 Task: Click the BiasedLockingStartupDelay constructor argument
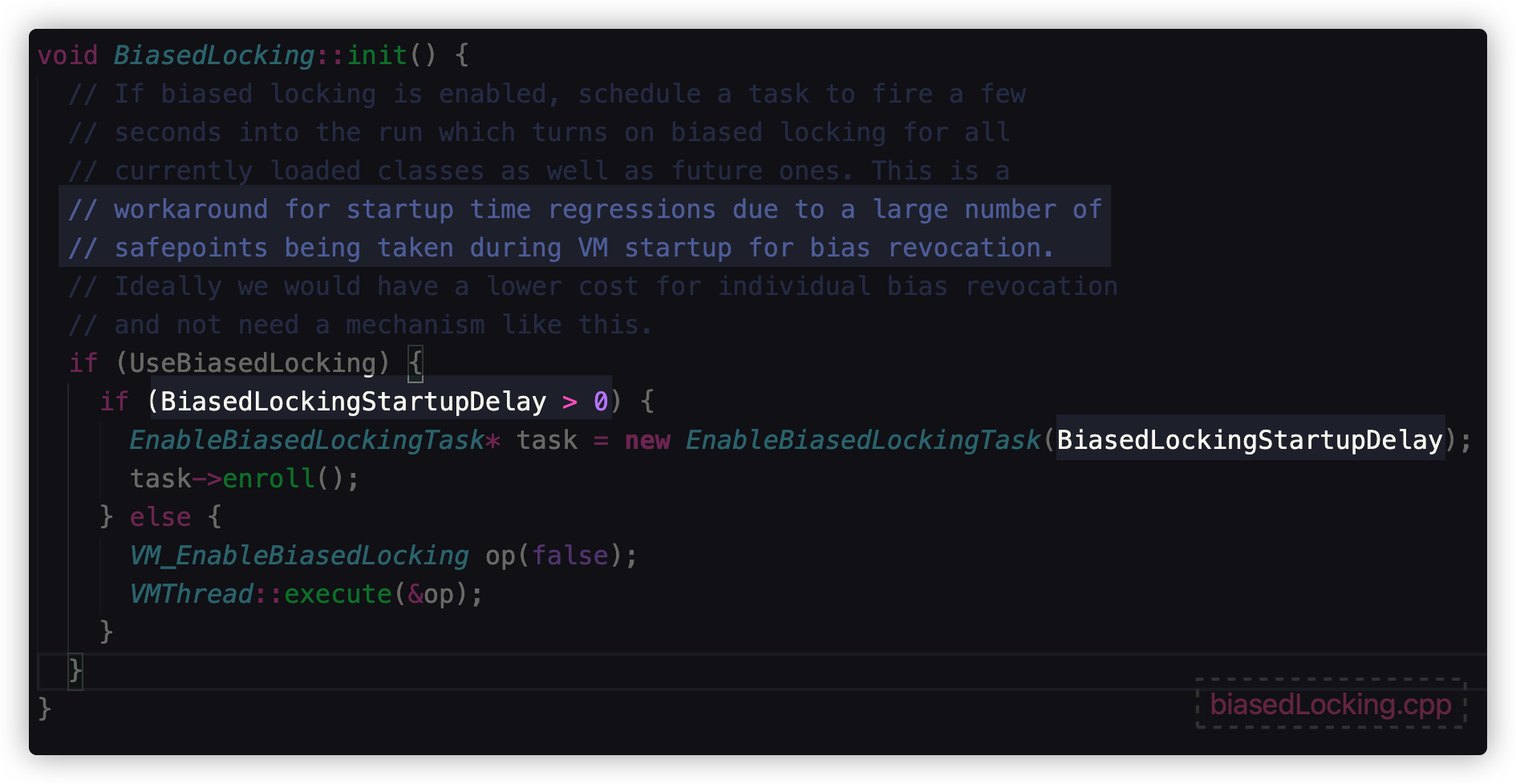click(1250, 440)
